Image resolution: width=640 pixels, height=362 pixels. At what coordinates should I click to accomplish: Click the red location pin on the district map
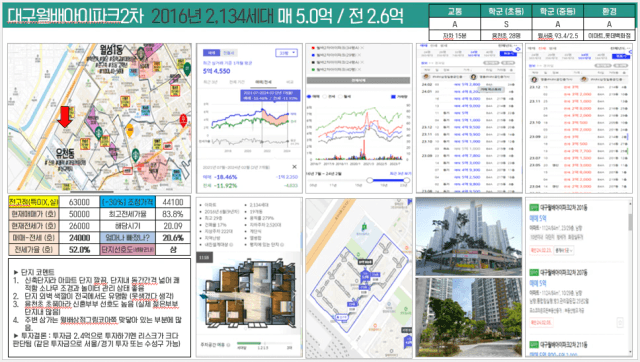click(183, 120)
